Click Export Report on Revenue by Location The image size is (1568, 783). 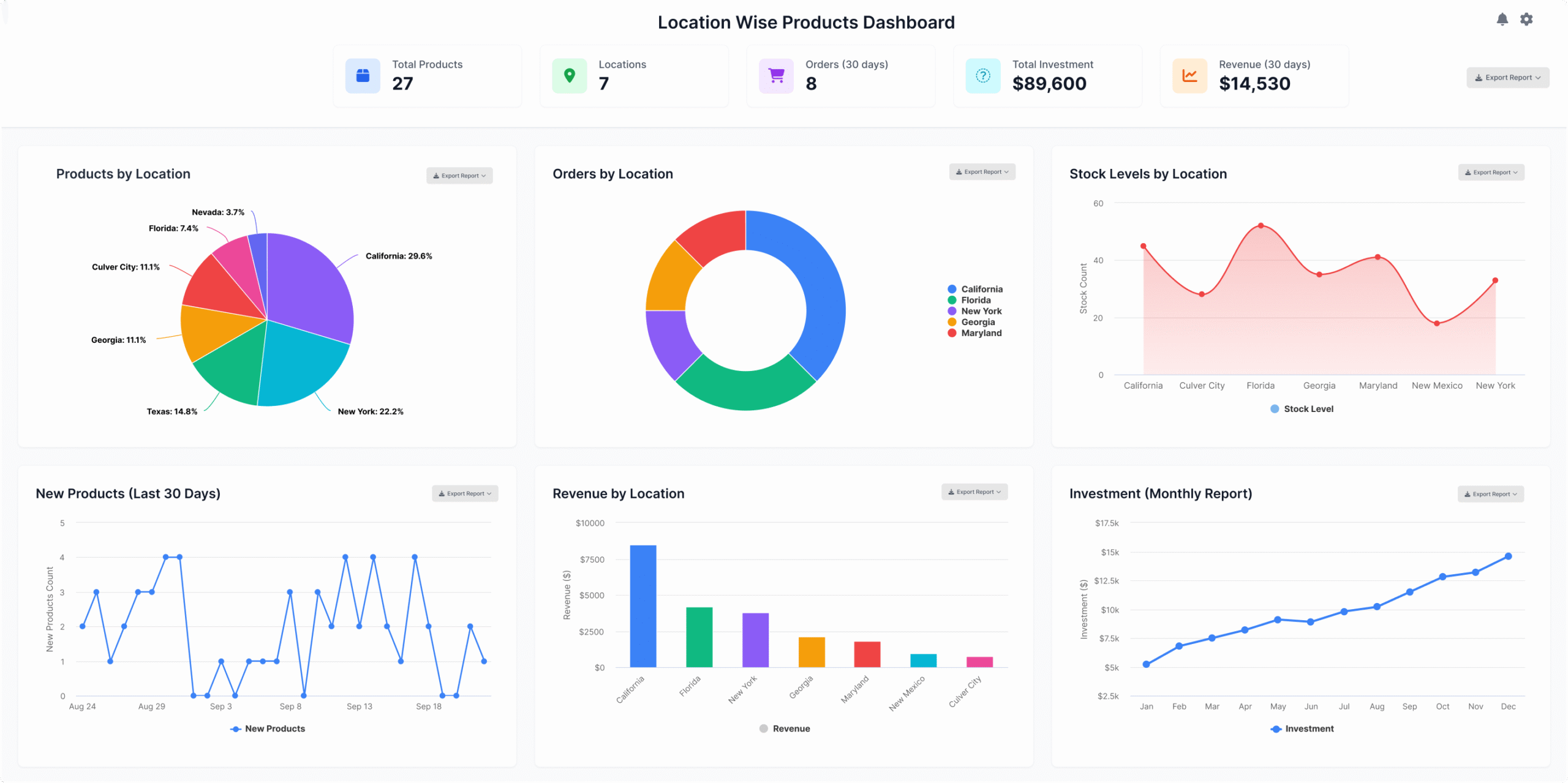point(974,492)
